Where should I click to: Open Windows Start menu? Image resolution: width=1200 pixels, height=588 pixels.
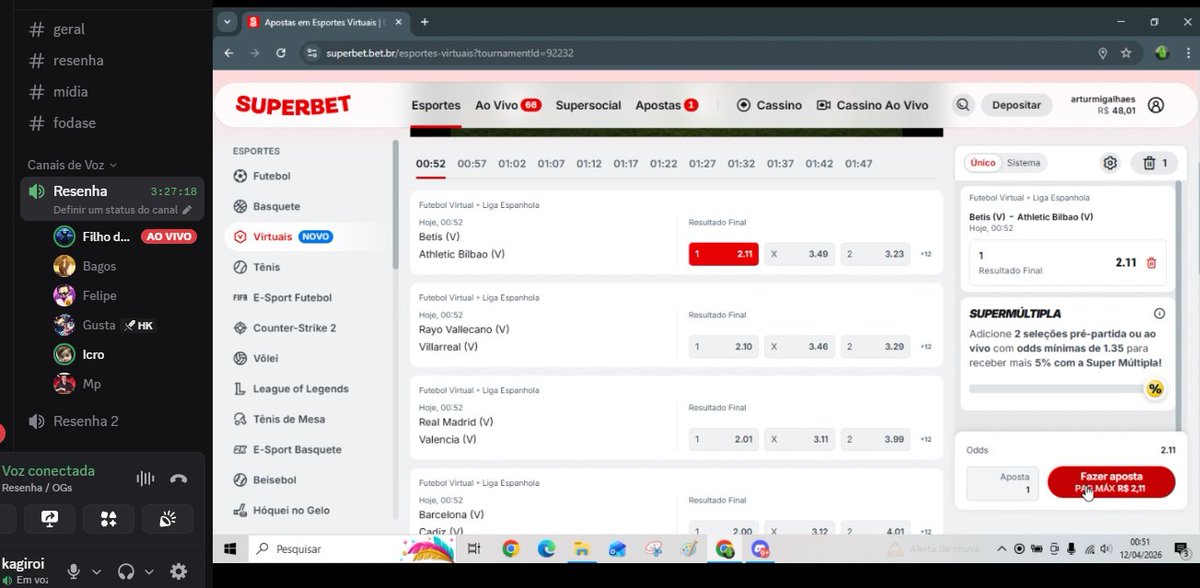229,548
